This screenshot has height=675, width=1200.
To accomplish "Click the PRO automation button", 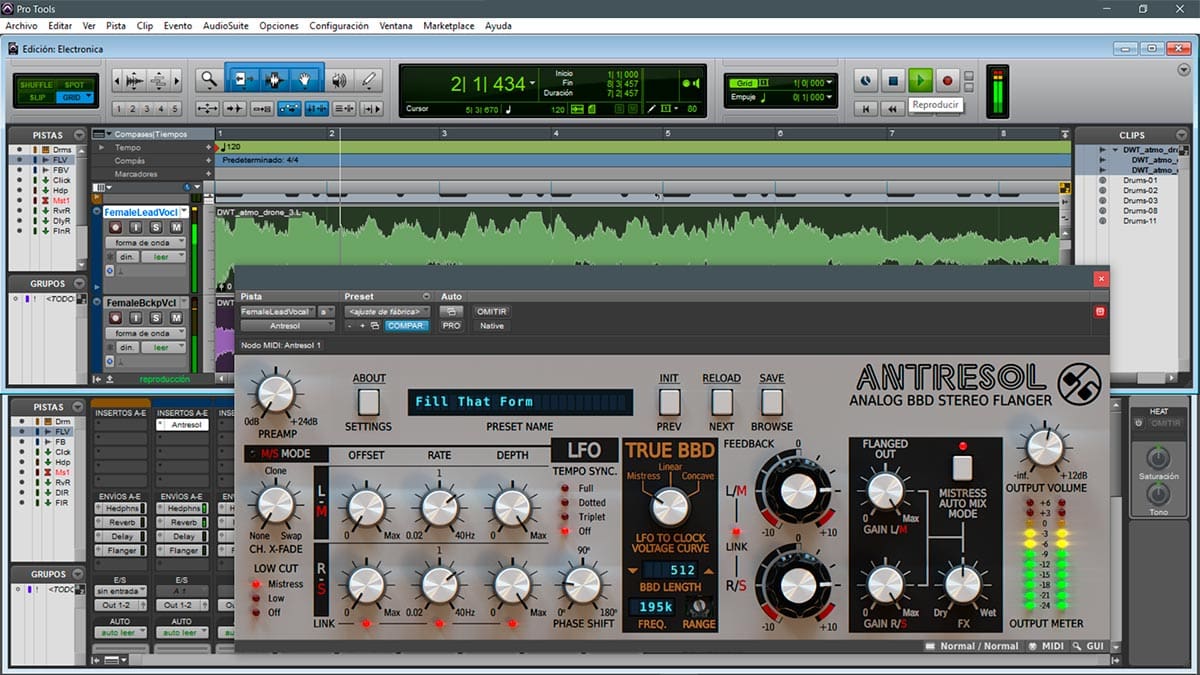I will pos(451,326).
